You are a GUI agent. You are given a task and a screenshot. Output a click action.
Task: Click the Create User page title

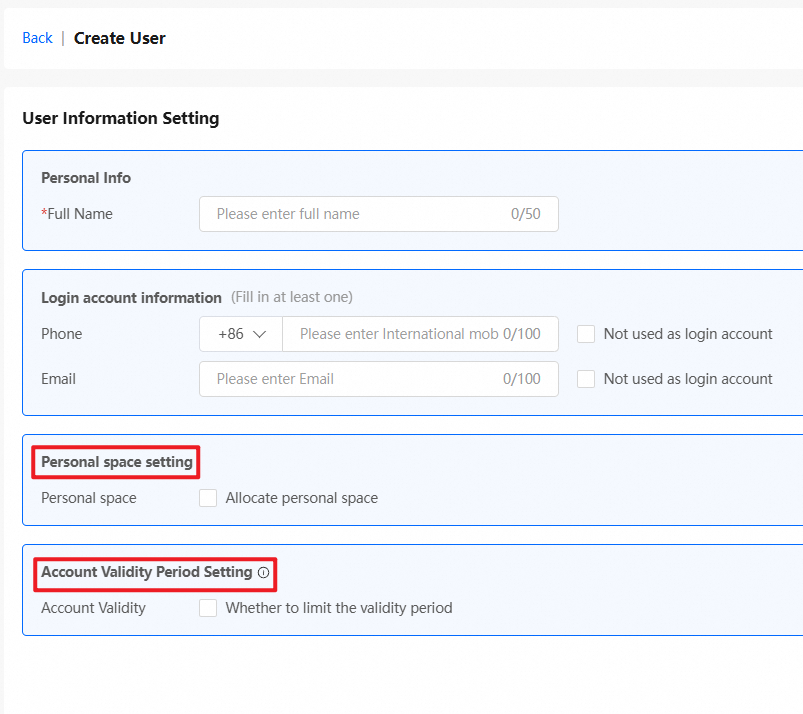click(x=120, y=38)
